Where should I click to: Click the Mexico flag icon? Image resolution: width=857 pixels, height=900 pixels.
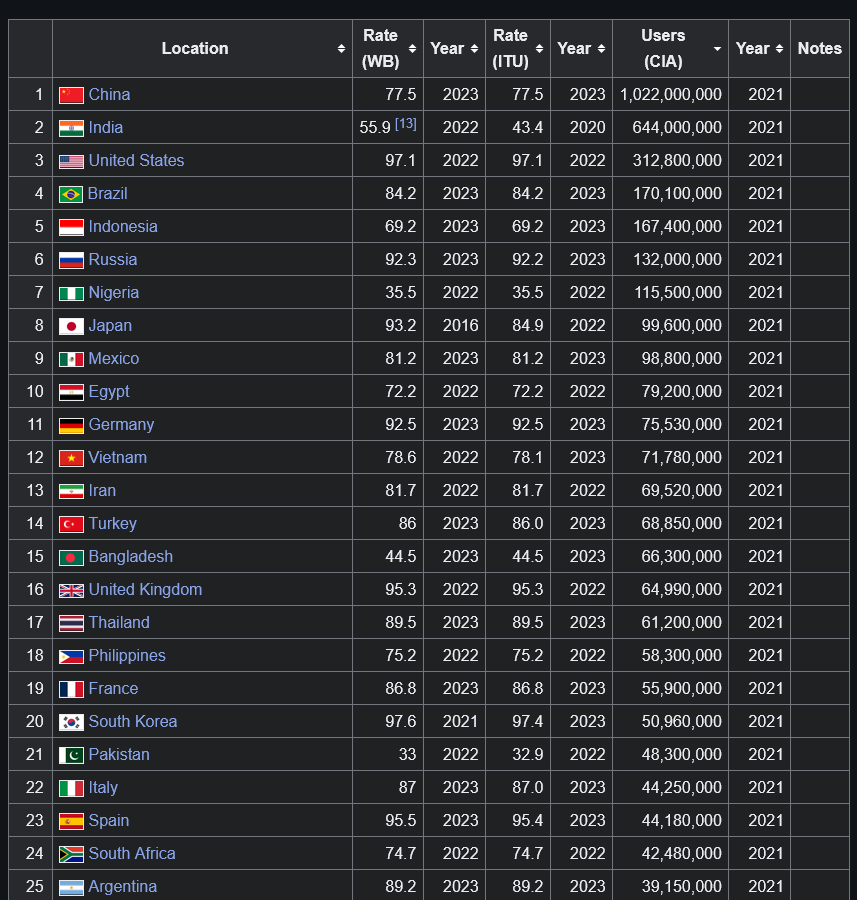tap(71, 360)
